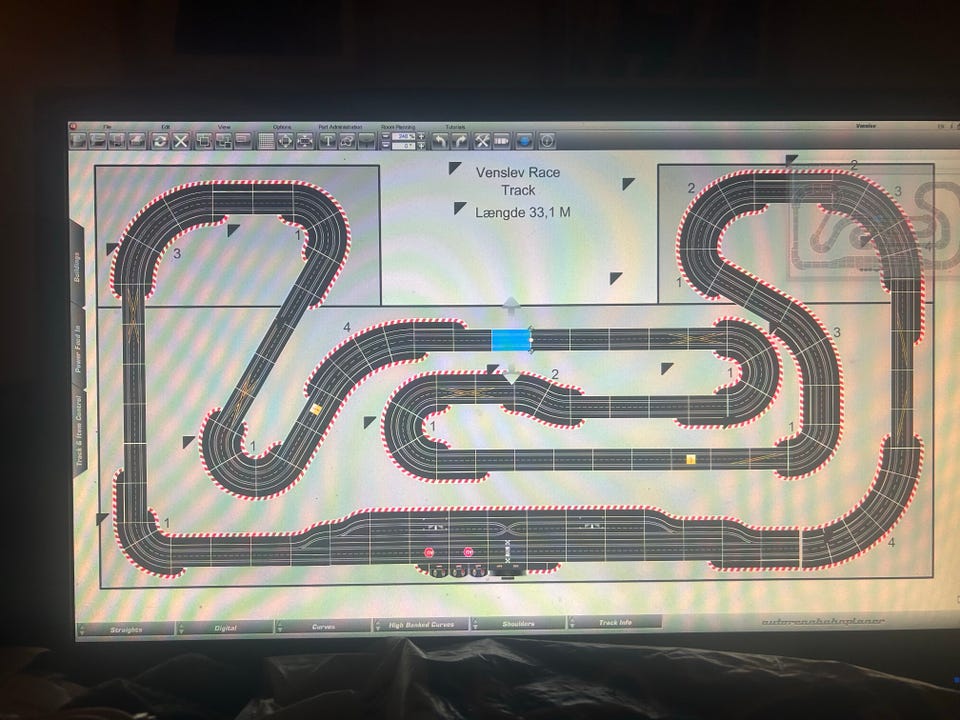Screen dimensions: 960x720
Task: Select the blue track piece
Action: pyautogui.click(x=511, y=340)
